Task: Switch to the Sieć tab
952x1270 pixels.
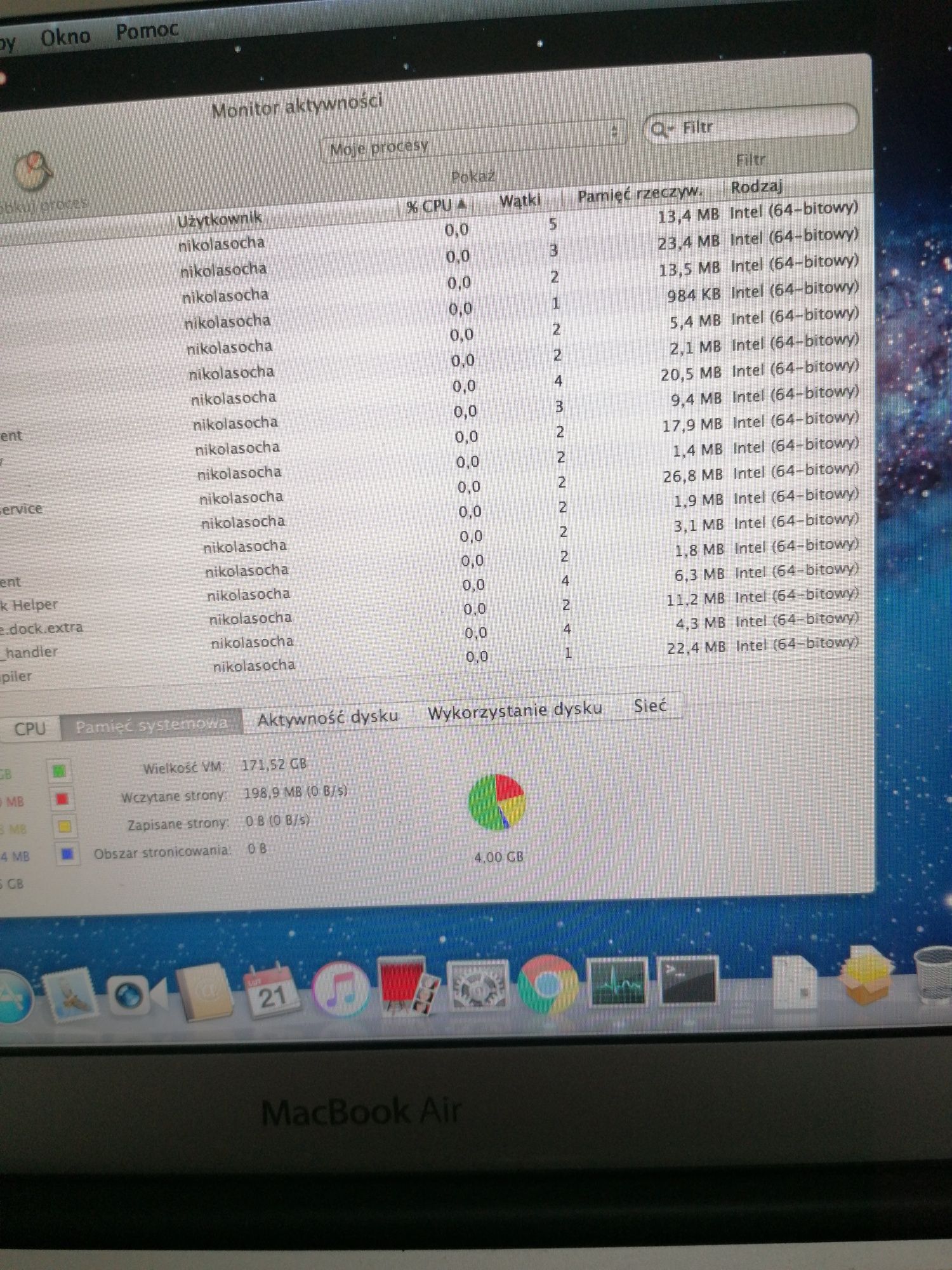Action: point(651,705)
